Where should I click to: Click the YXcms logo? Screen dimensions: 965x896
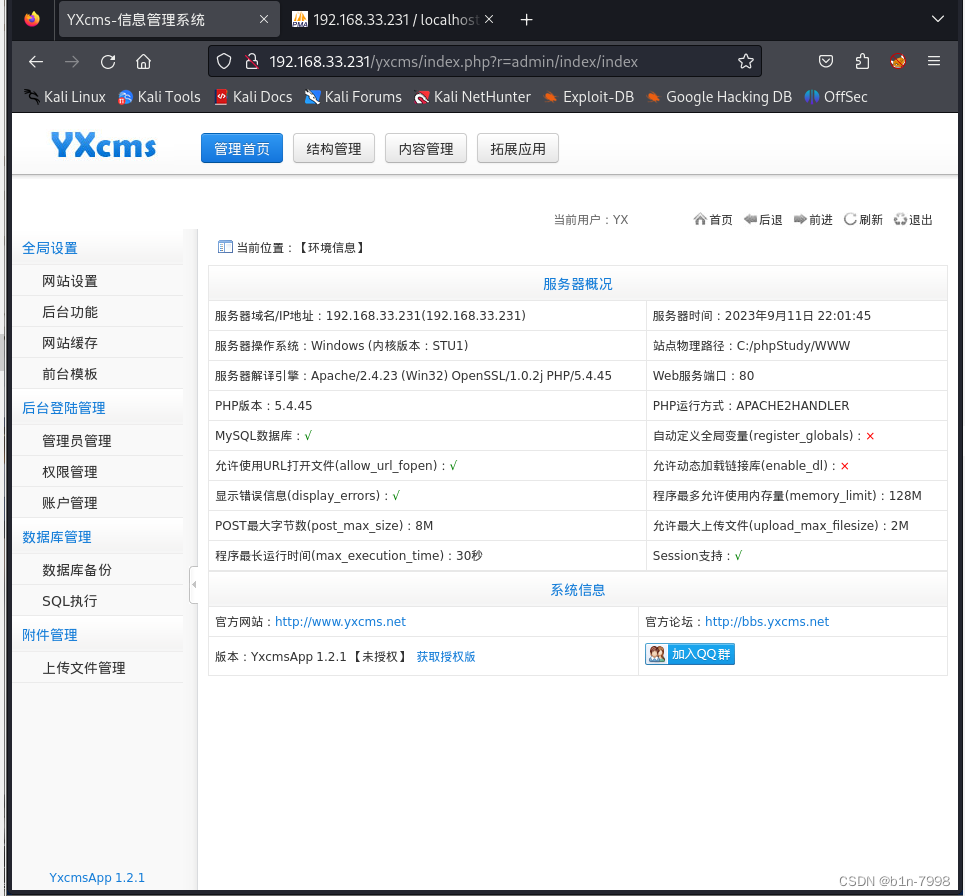103,145
